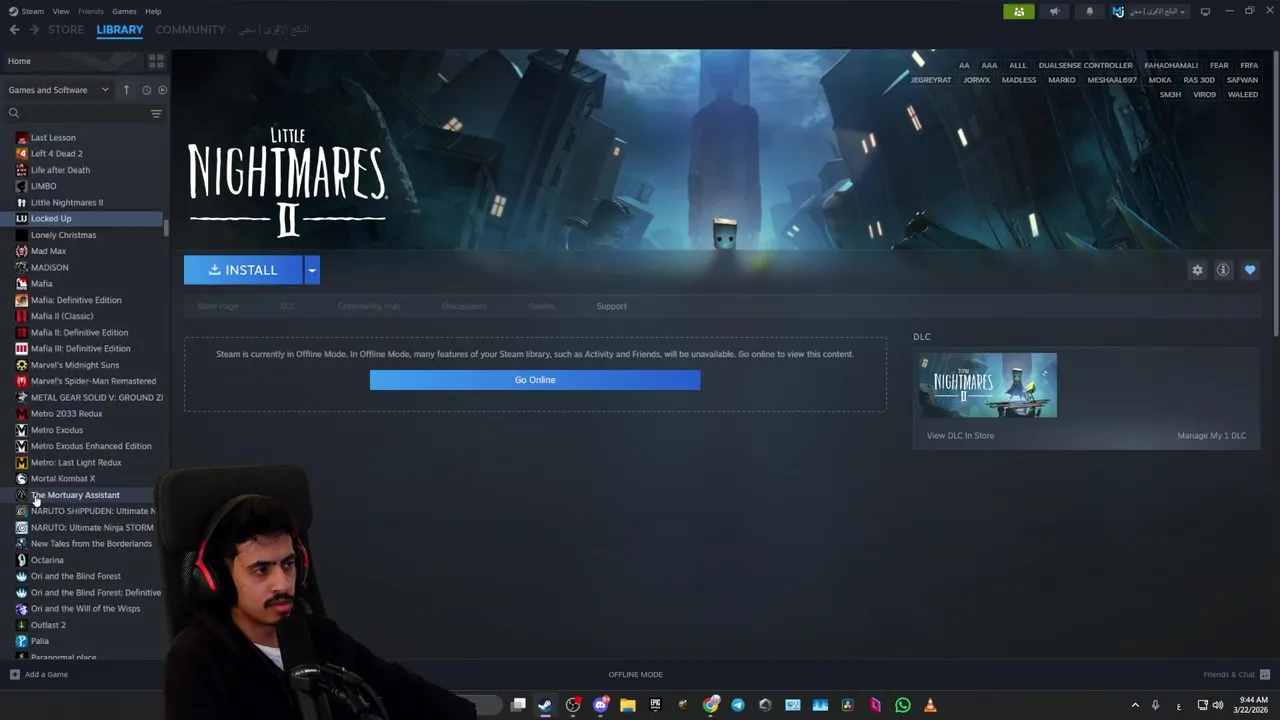Show game info icon
The image size is (1280, 720).
pos(1223,270)
